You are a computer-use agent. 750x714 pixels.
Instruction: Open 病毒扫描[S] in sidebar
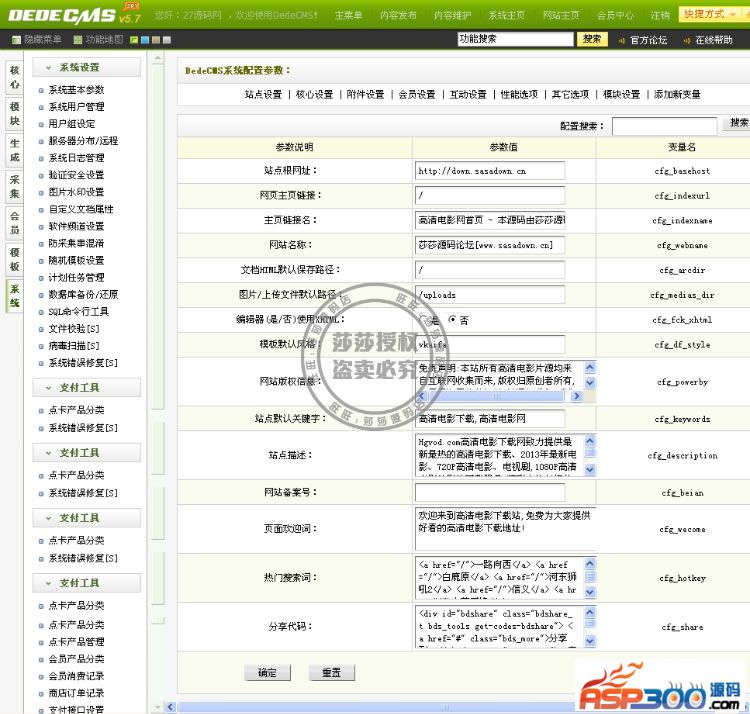click(x=74, y=346)
